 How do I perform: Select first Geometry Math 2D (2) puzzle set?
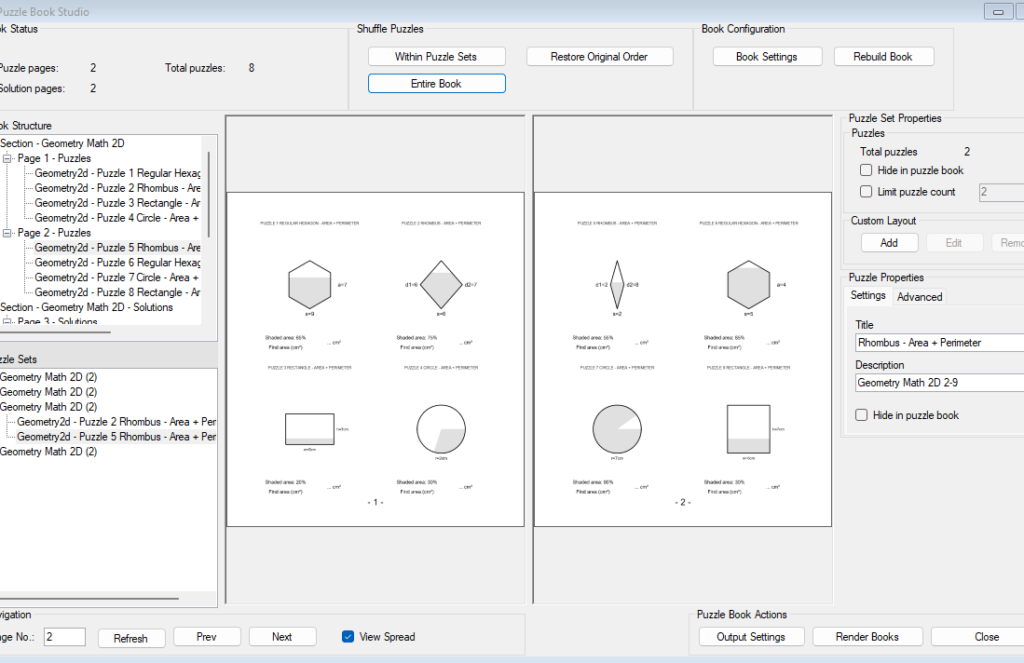click(48, 378)
